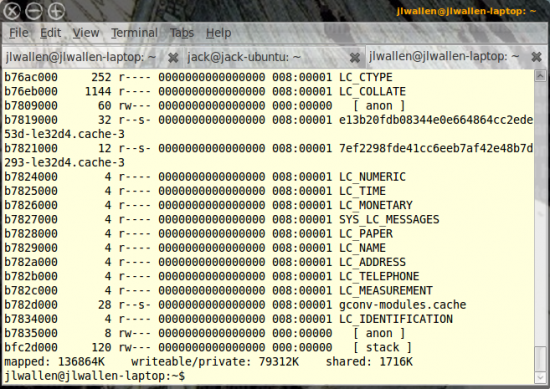Viewport: 550px width, 389px height.
Task: Click the window close X button
Action: 12,11
